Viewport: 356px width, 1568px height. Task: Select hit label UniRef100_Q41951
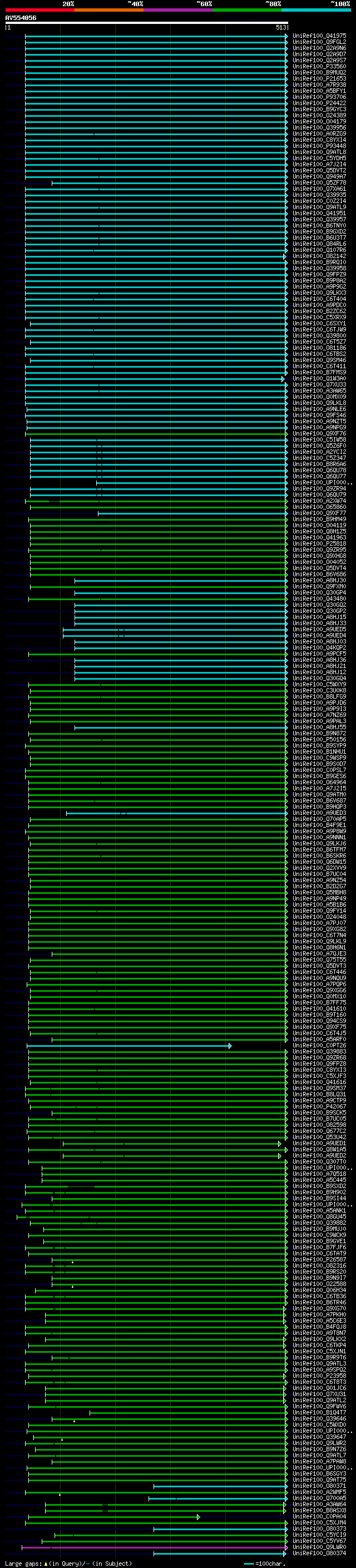[319, 213]
